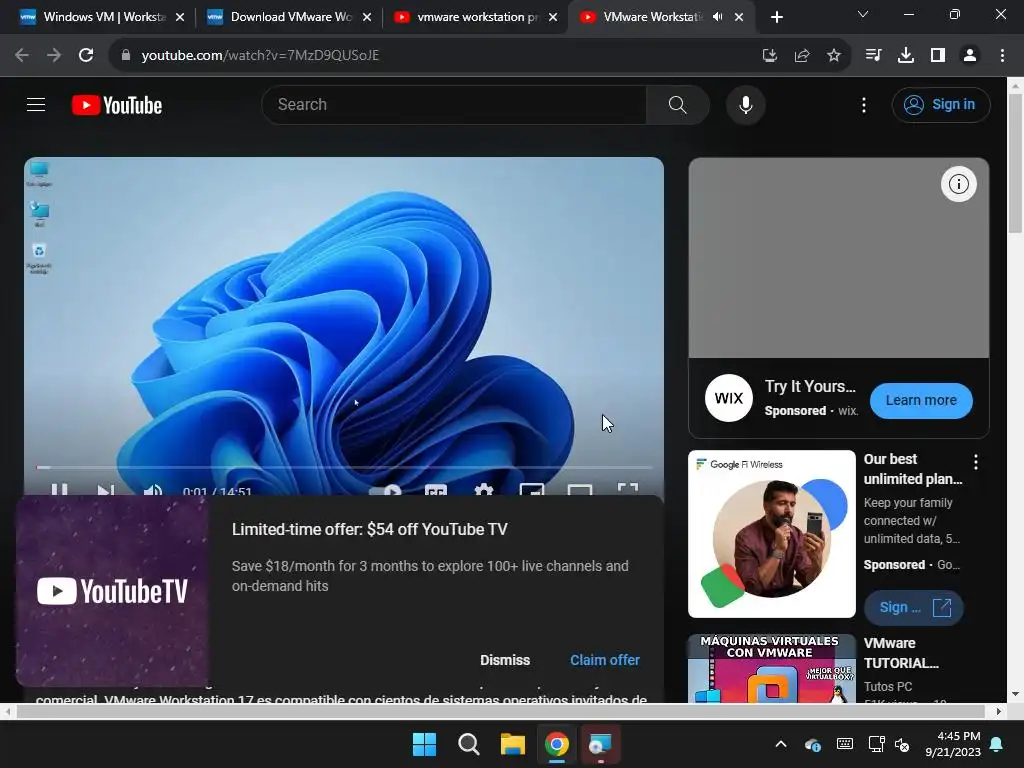Toggle subtitles closed captions
Image resolution: width=1024 pixels, height=768 pixels.
[x=436, y=490]
